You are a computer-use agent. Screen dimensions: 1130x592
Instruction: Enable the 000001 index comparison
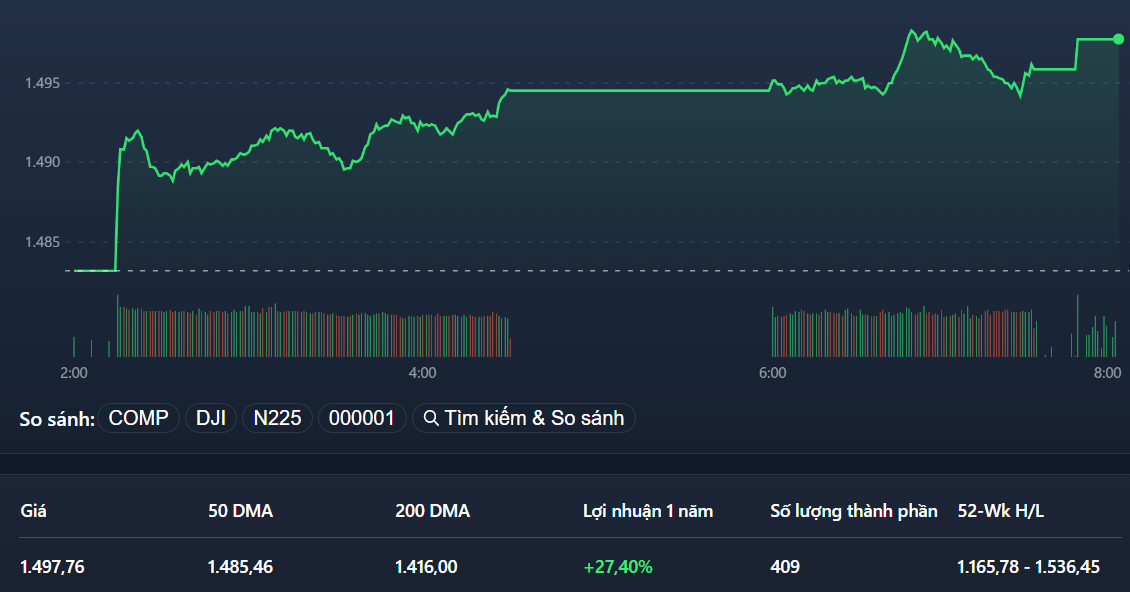point(362,418)
